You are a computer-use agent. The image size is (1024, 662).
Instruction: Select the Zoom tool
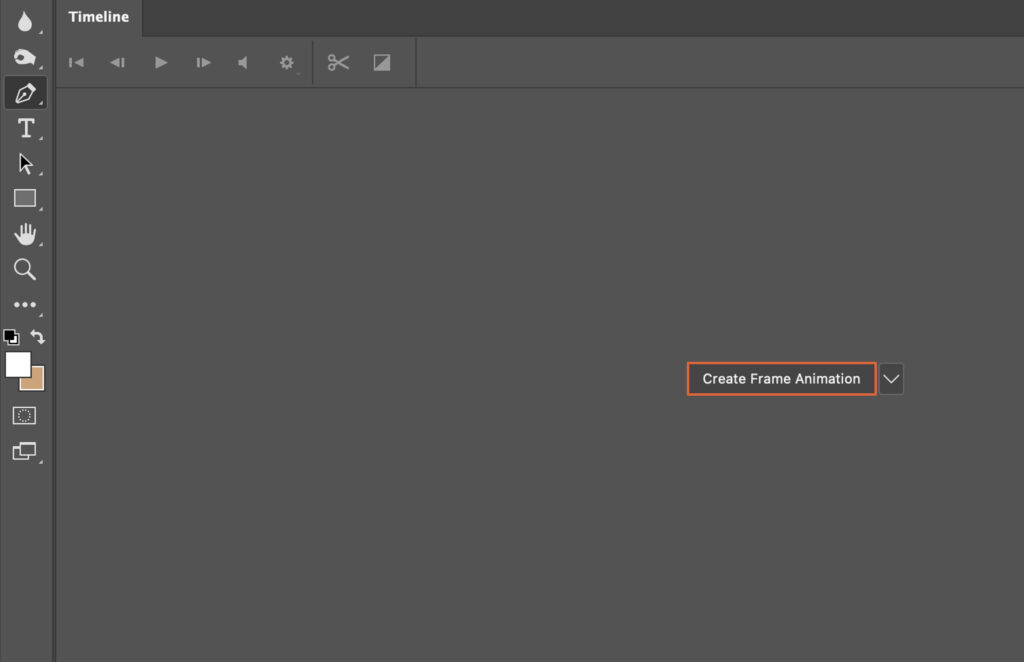coord(24,269)
